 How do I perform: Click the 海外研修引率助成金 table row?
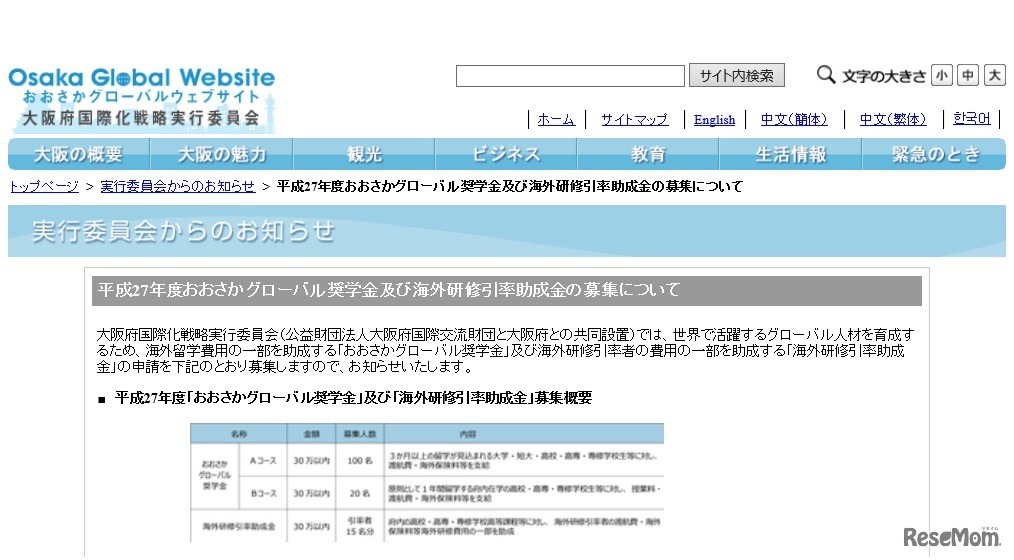427,526
